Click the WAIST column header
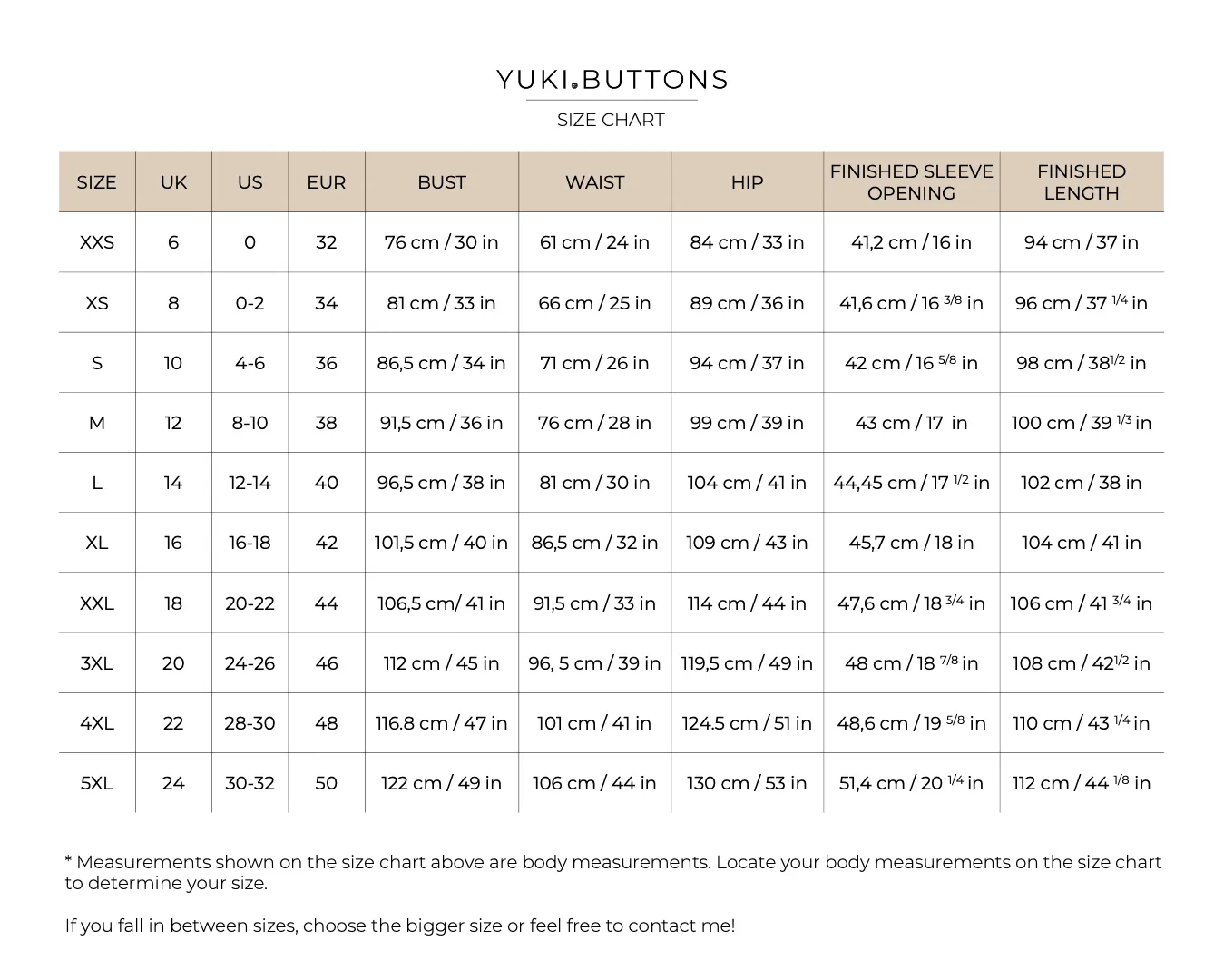1224x980 pixels. pyautogui.click(x=594, y=182)
